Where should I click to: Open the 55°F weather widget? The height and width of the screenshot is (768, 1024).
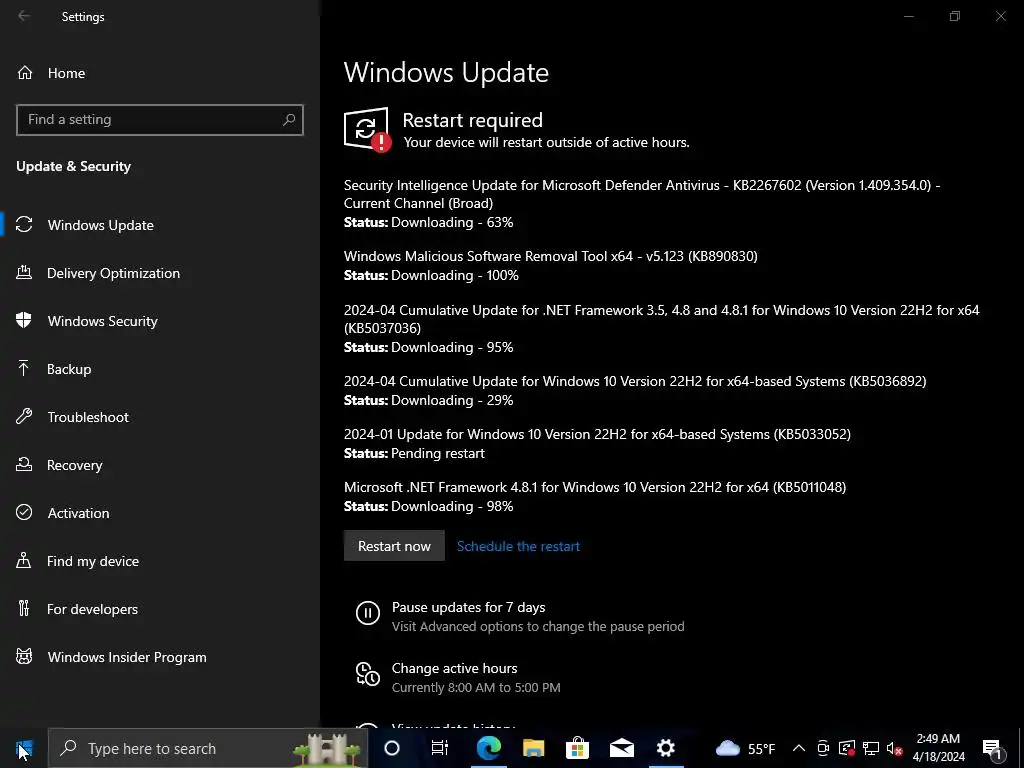746,748
